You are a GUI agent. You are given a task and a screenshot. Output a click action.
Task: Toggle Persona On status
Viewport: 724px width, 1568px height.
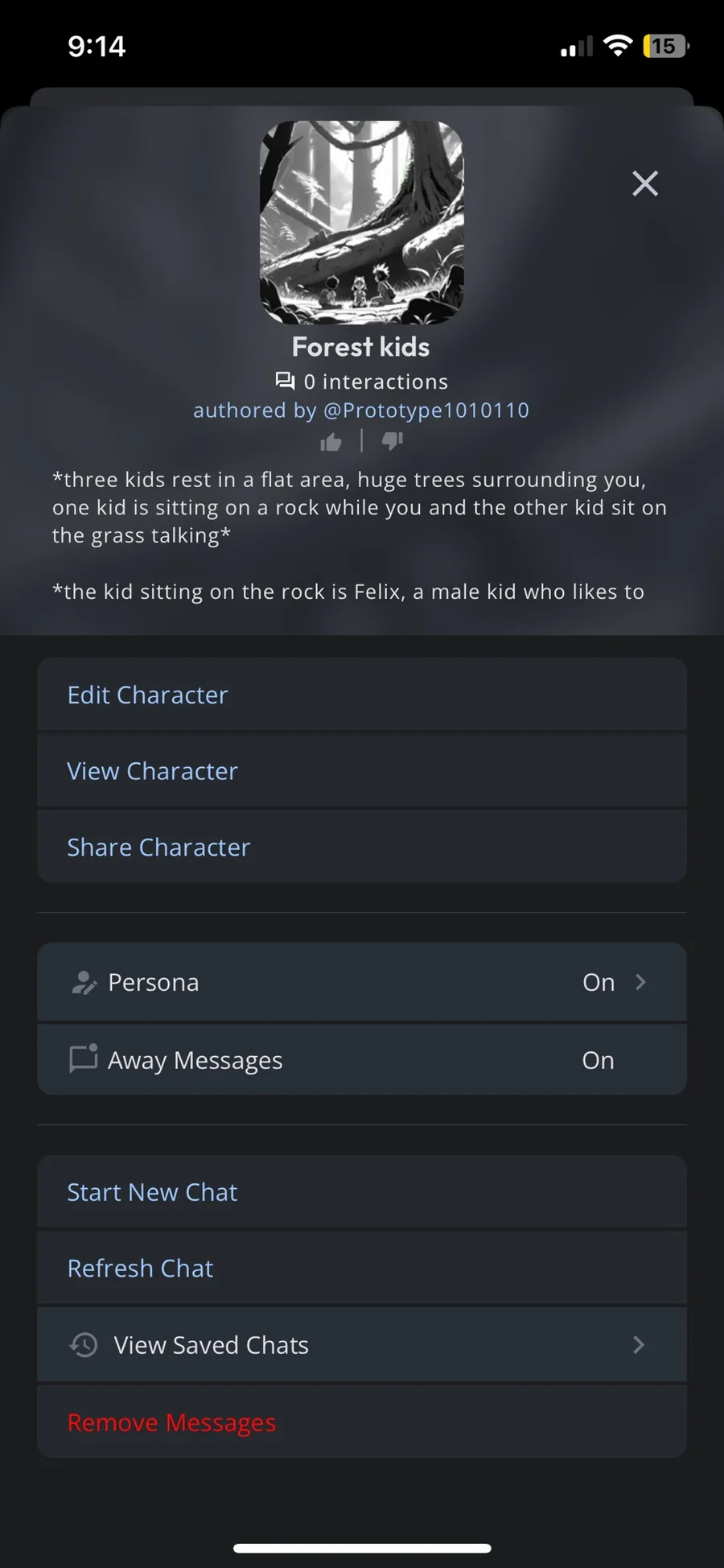[x=599, y=982]
